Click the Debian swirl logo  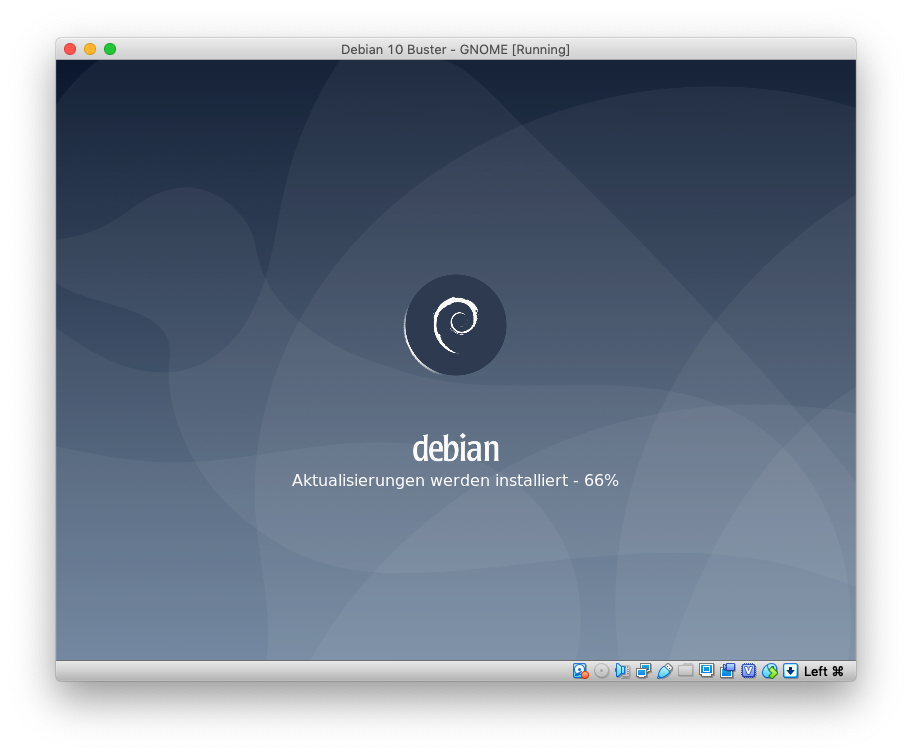(x=455, y=325)
